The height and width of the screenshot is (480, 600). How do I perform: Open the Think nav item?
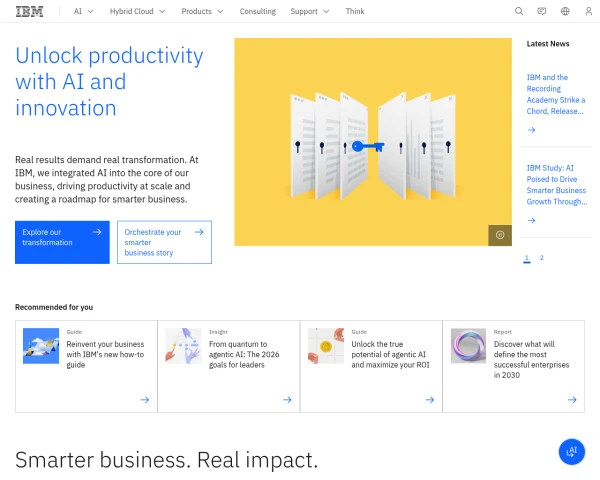pyautogui.click(x=355, y=11)
